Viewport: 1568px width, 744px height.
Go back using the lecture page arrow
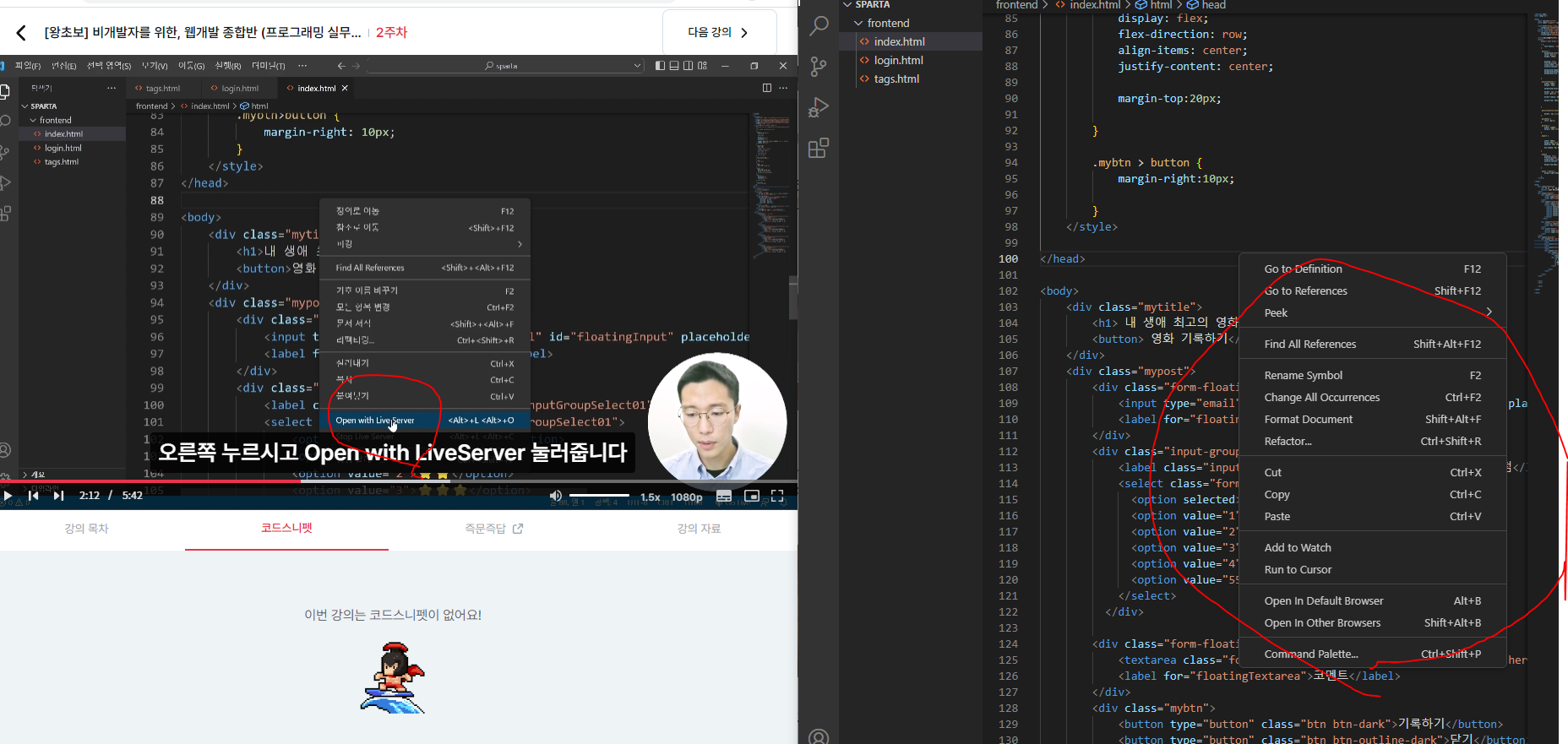pos(20,33)
